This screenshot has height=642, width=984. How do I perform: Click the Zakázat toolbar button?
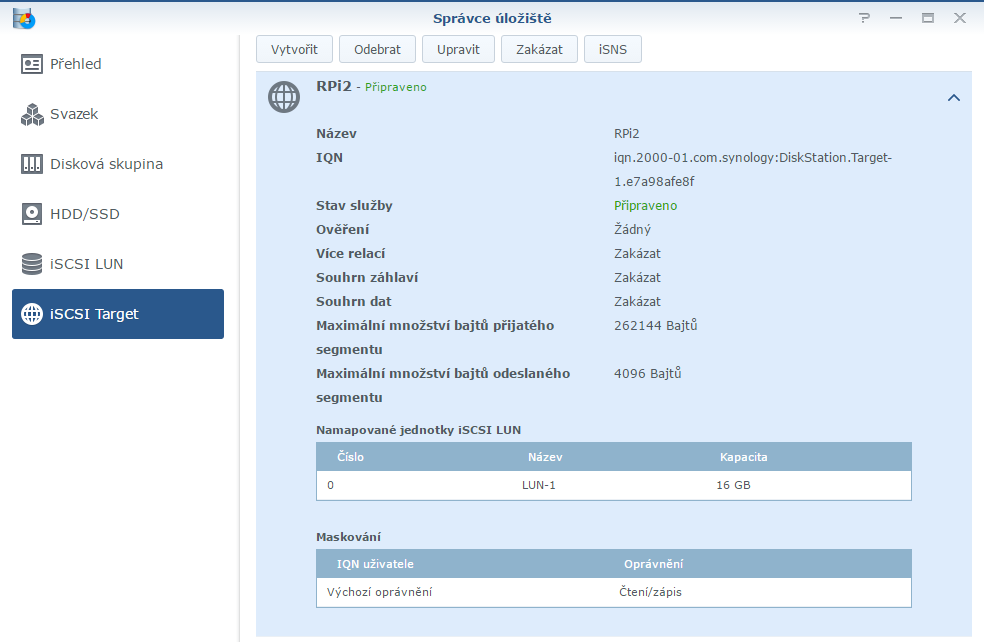pyautogui.click(x=539, y=49)
